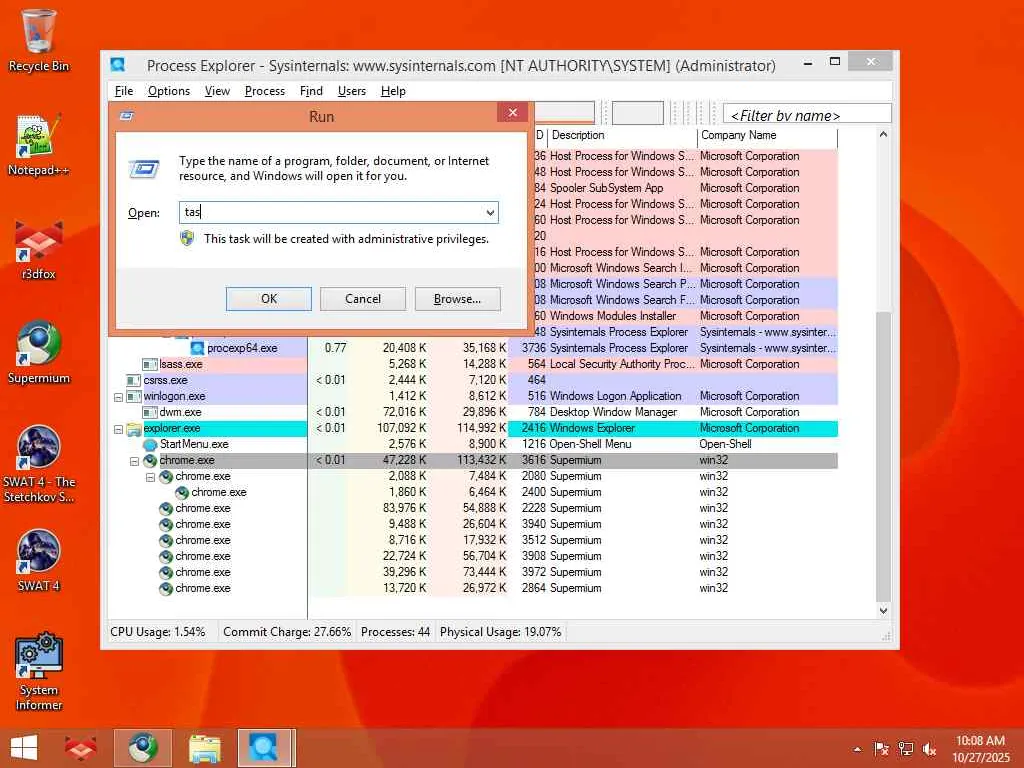Click the procexp64.exe process icon
This screenshot has height=768, width=1024.
point(197,348)
